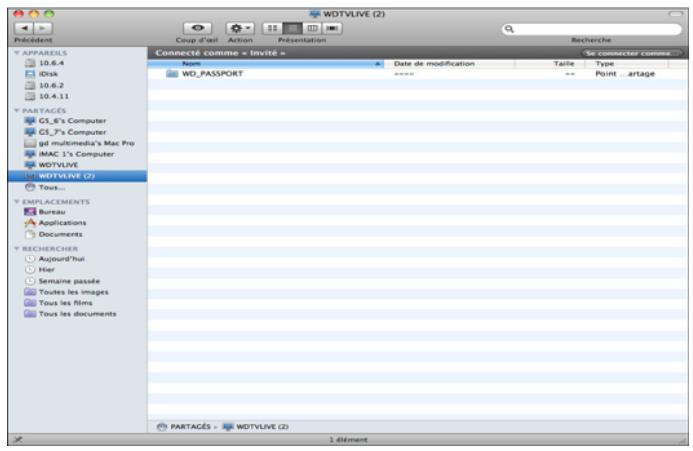The image size is (693, 451).
Task: Click Se connecter comme button
Action: tap(630, 53)
